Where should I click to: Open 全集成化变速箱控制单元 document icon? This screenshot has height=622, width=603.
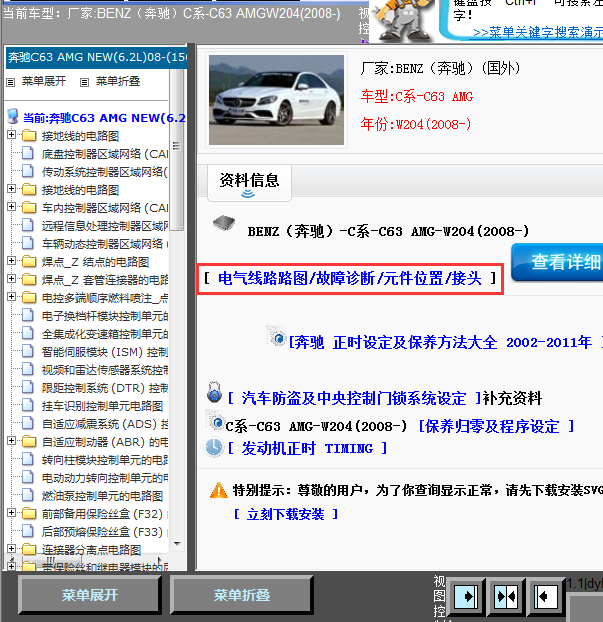pyautogui.click(x=28, y=333)
